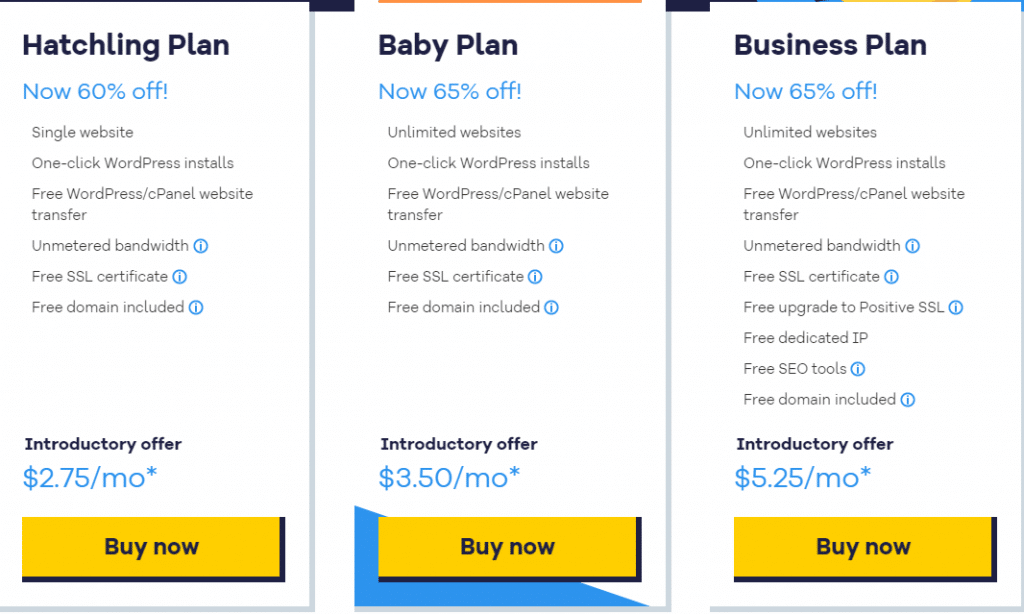Click info icon for Free upgrade to Positive SSL
The image size is (1024, 614).
click(x=956, y=308)
